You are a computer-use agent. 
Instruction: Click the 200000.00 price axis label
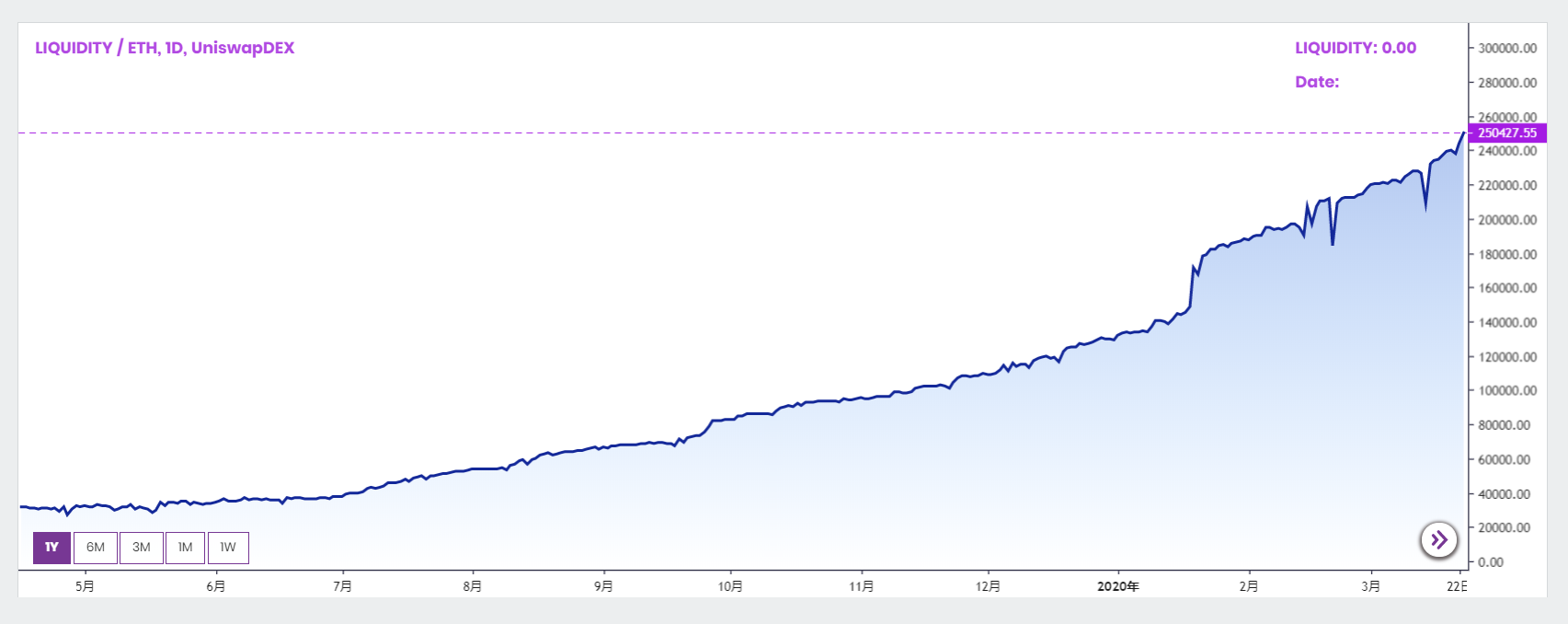coord(1507,220)
